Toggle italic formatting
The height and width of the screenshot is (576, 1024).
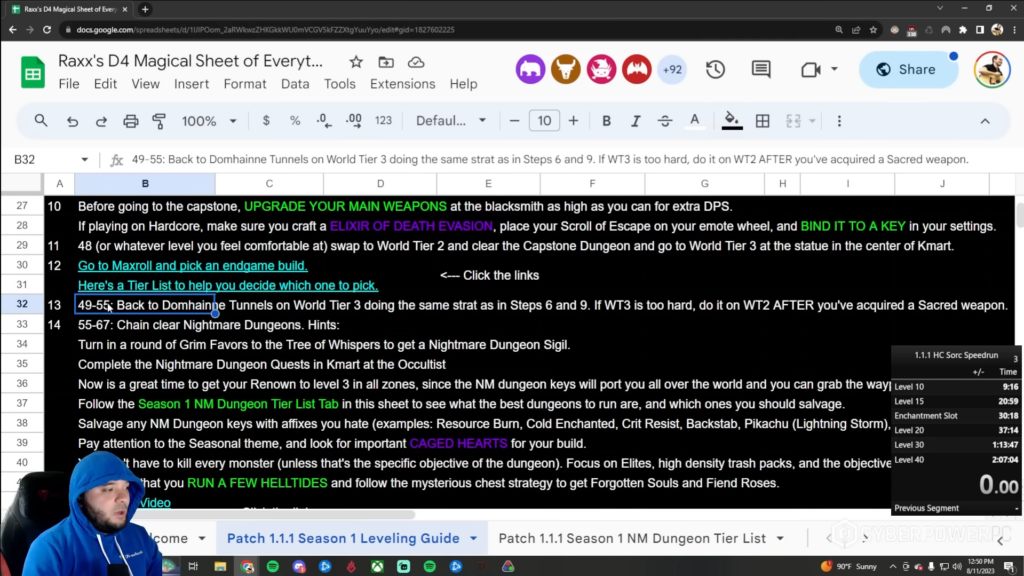click(635, 121)
